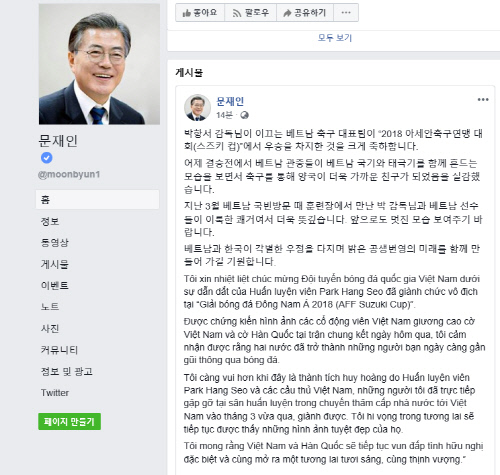Click the blue verified badge icon
Screen dimensions: 500x475
(47, 158)
